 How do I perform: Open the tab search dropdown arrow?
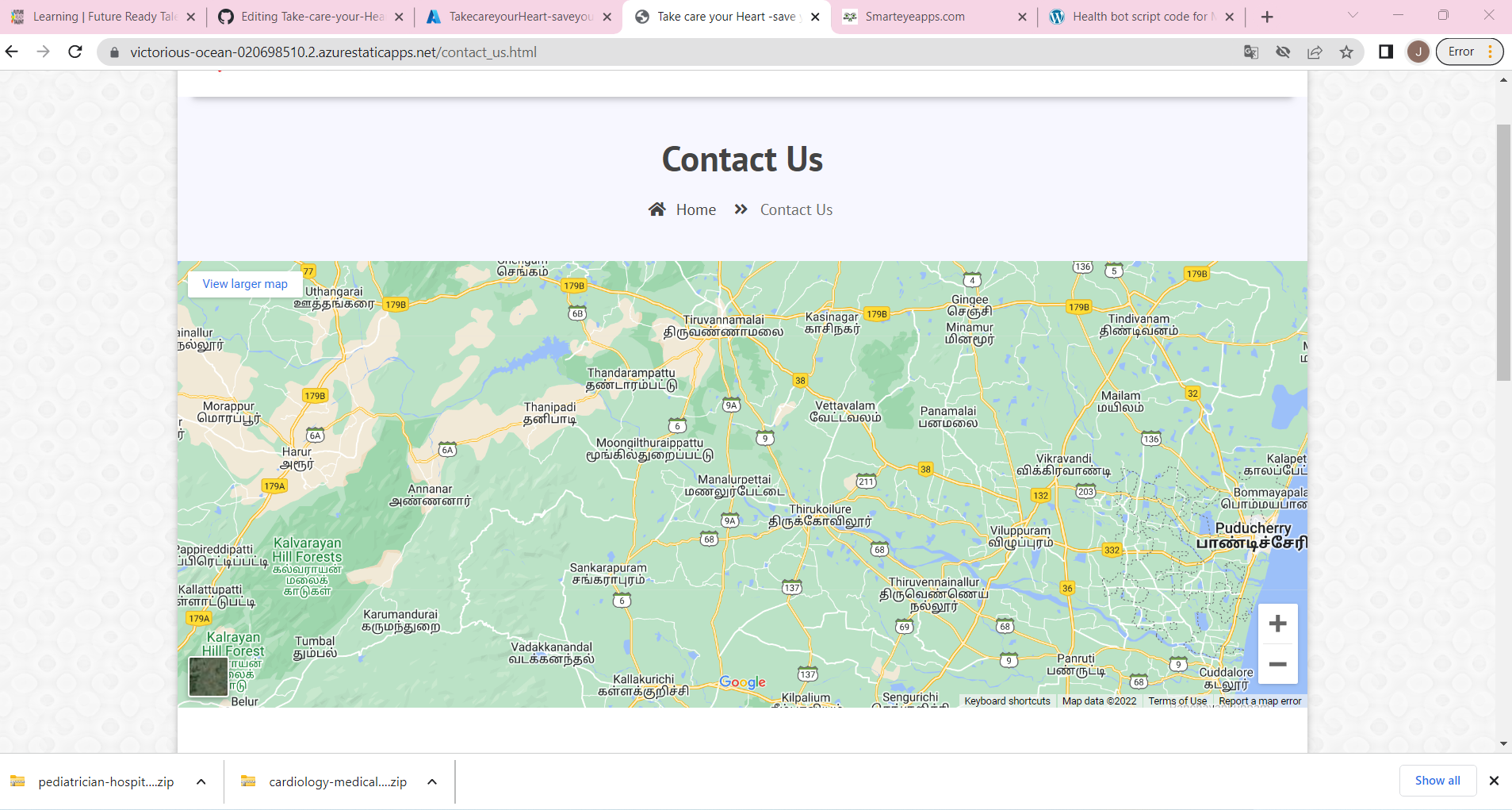1353,16
